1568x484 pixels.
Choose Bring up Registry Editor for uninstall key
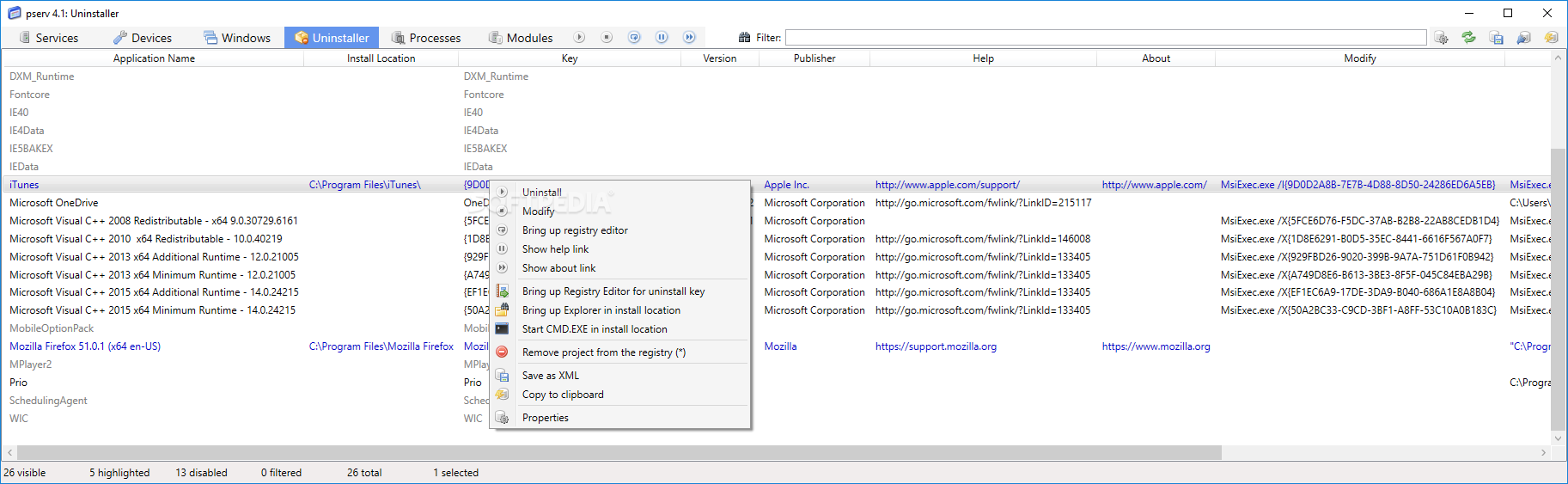coord(620,291)
